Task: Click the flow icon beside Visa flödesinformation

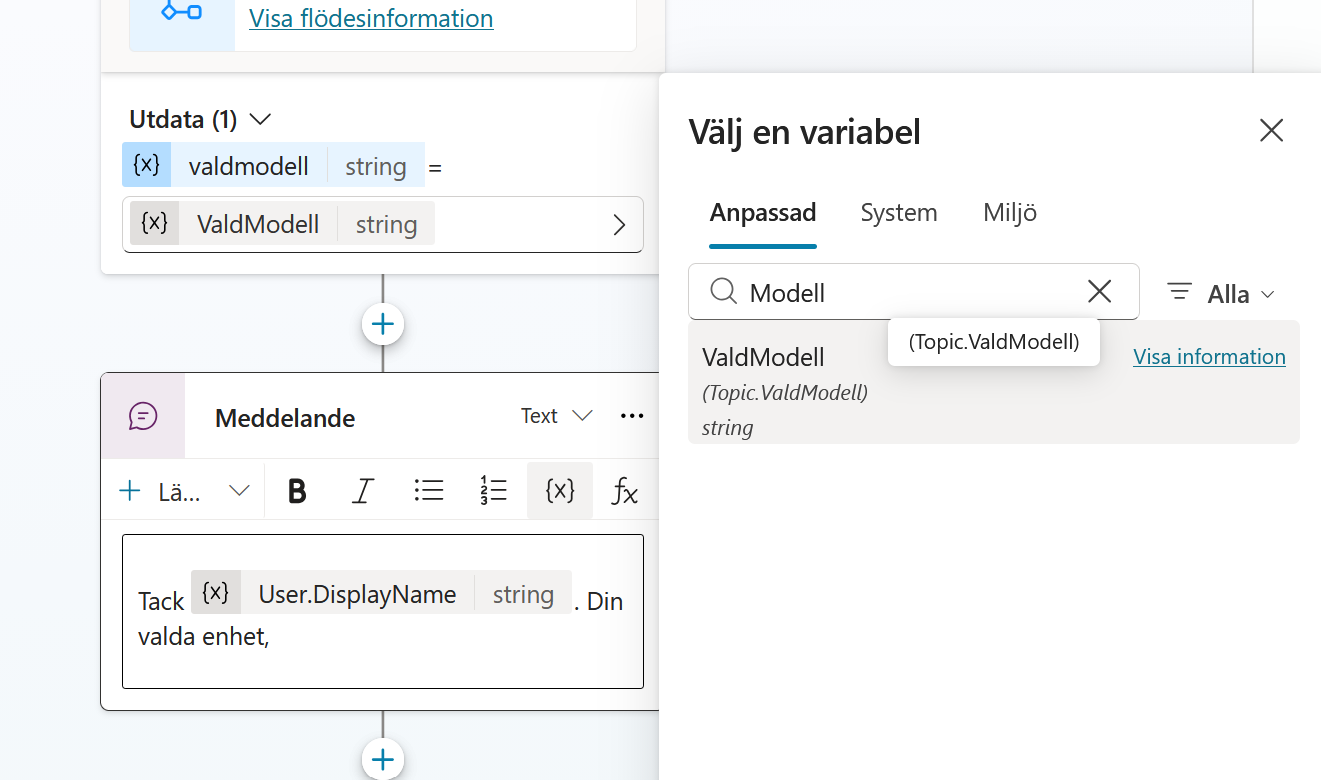Action: pos(182,12)
